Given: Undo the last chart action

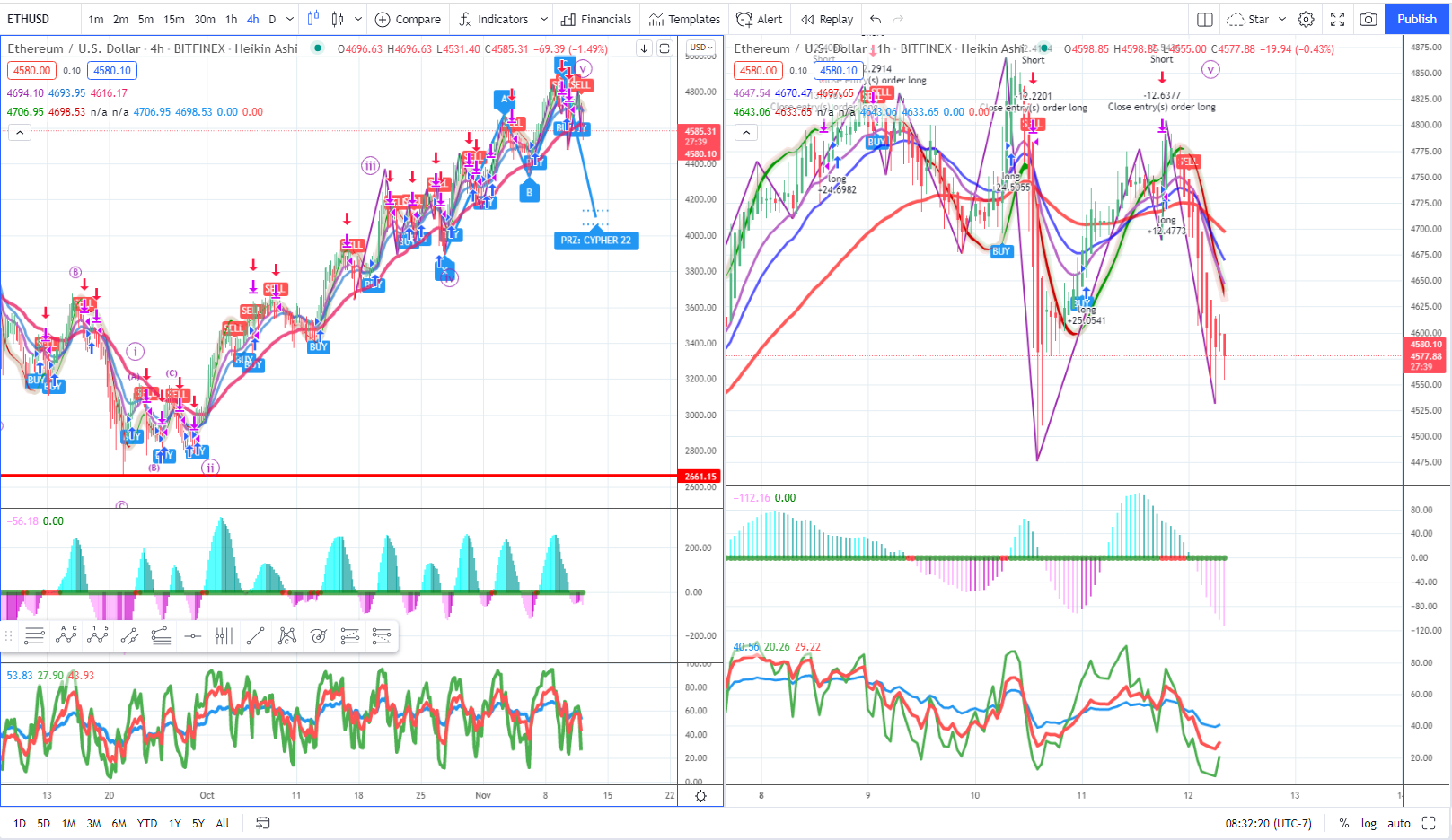Looking at the screenshot, I should pyautogui.click(x=876, y=19).
